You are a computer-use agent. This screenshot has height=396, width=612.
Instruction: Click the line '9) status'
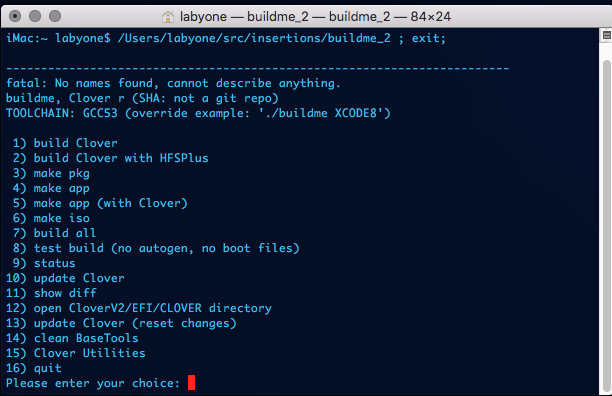coord(44,263)
